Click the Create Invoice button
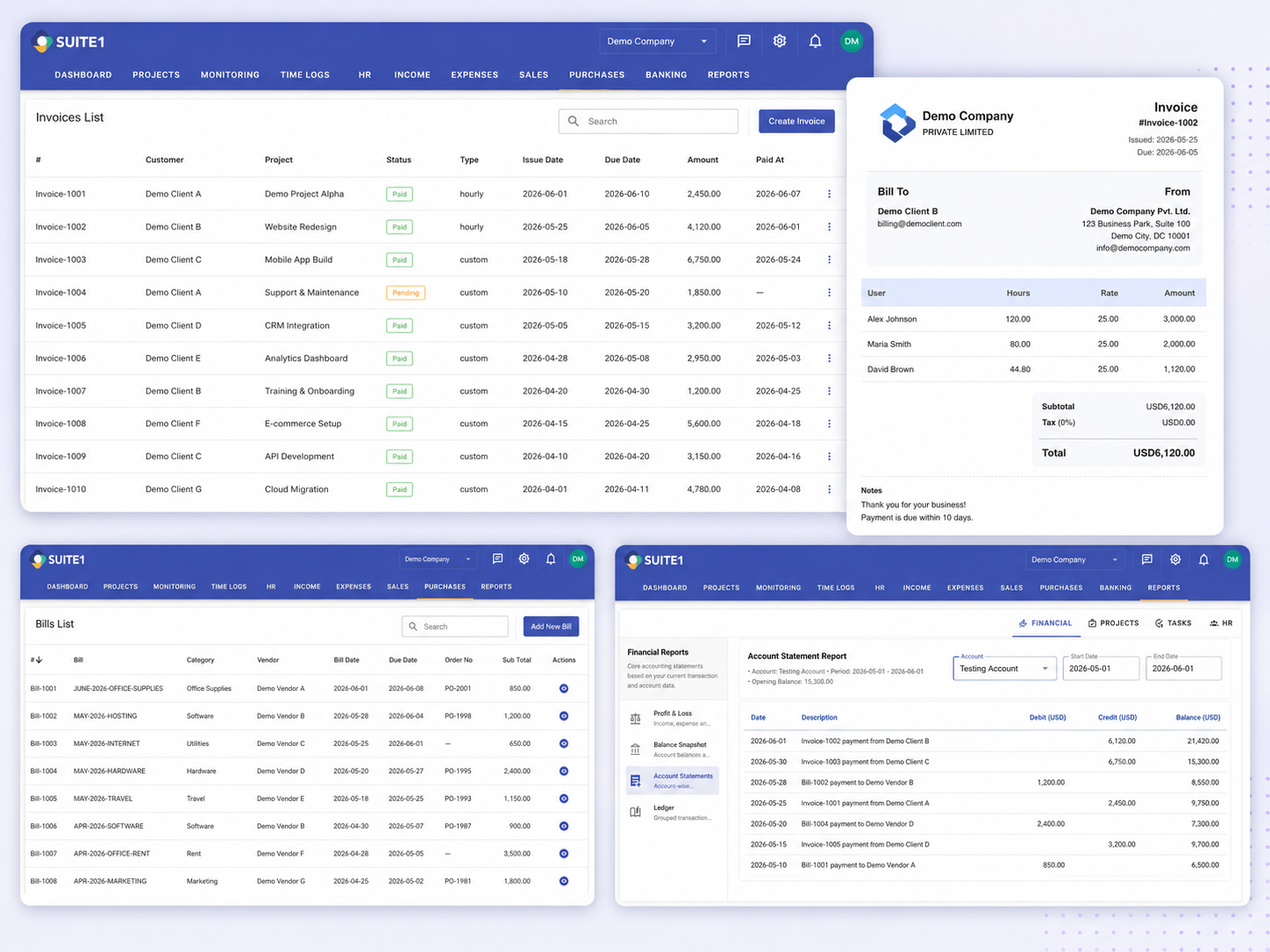This screenshot has width=1270, height=952. click(x=796, y=121)
